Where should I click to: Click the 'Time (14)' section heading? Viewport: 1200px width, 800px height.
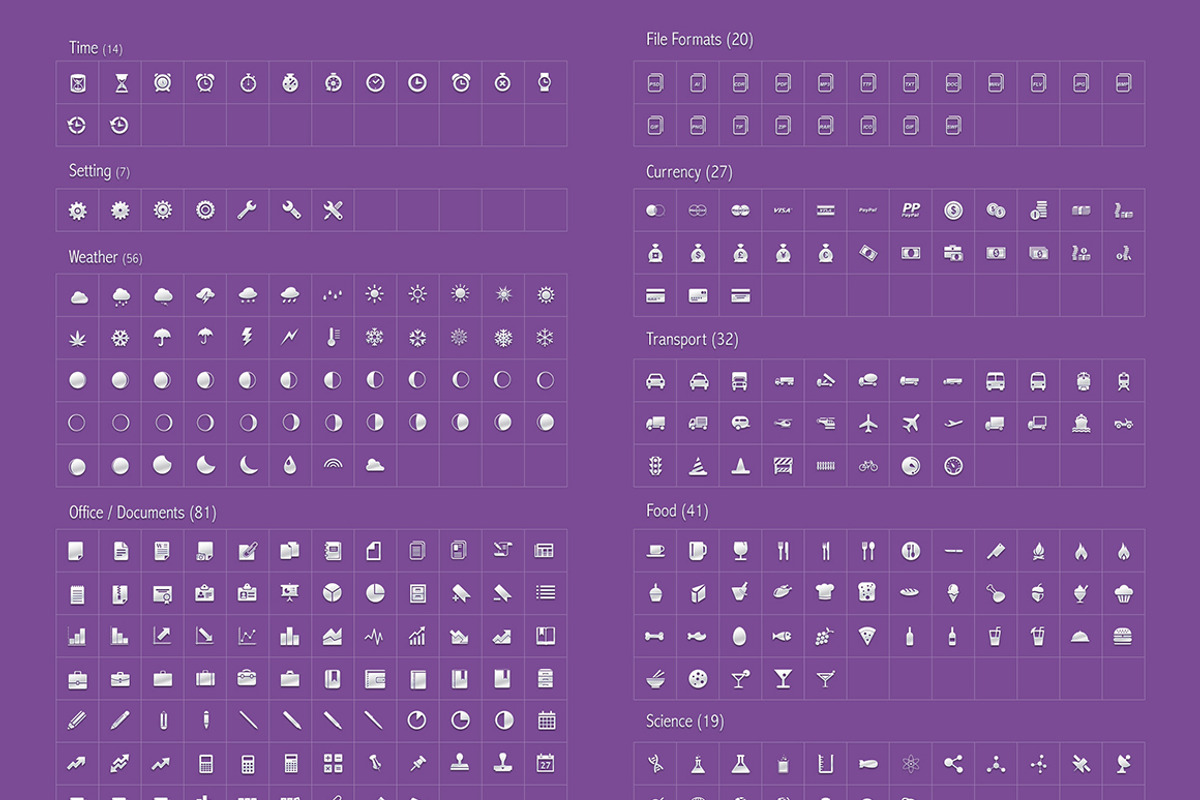coord(96,47)
